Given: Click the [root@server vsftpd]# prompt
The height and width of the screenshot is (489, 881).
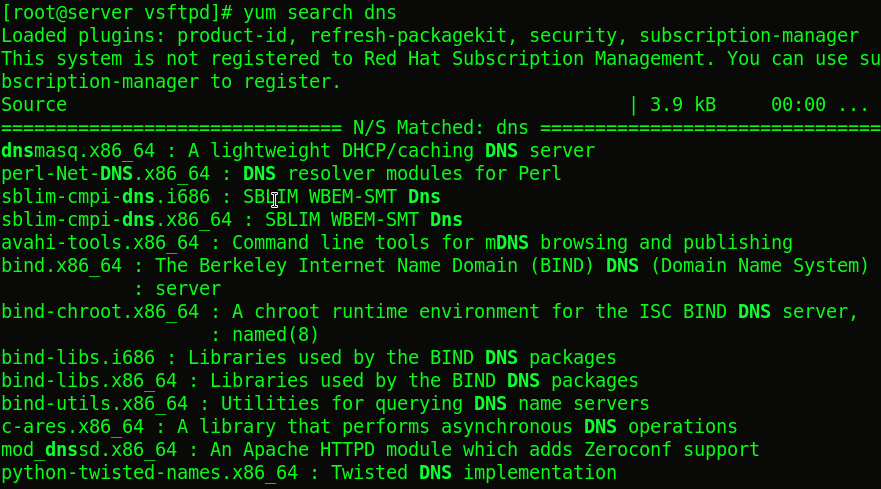Looking at the screenshot, I should coord(117,12).
